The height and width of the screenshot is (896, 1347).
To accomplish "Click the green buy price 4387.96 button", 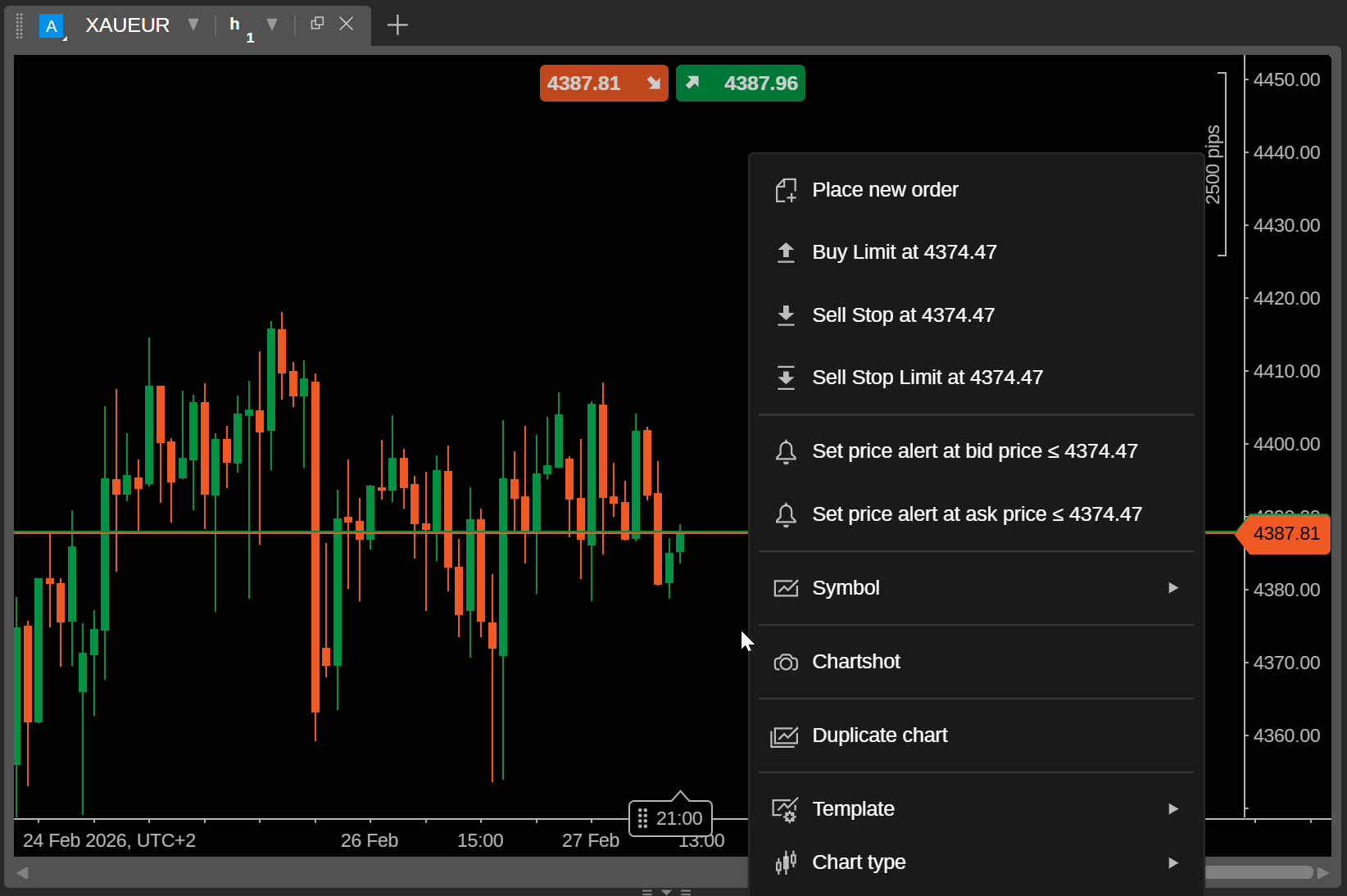I will 741,83.
